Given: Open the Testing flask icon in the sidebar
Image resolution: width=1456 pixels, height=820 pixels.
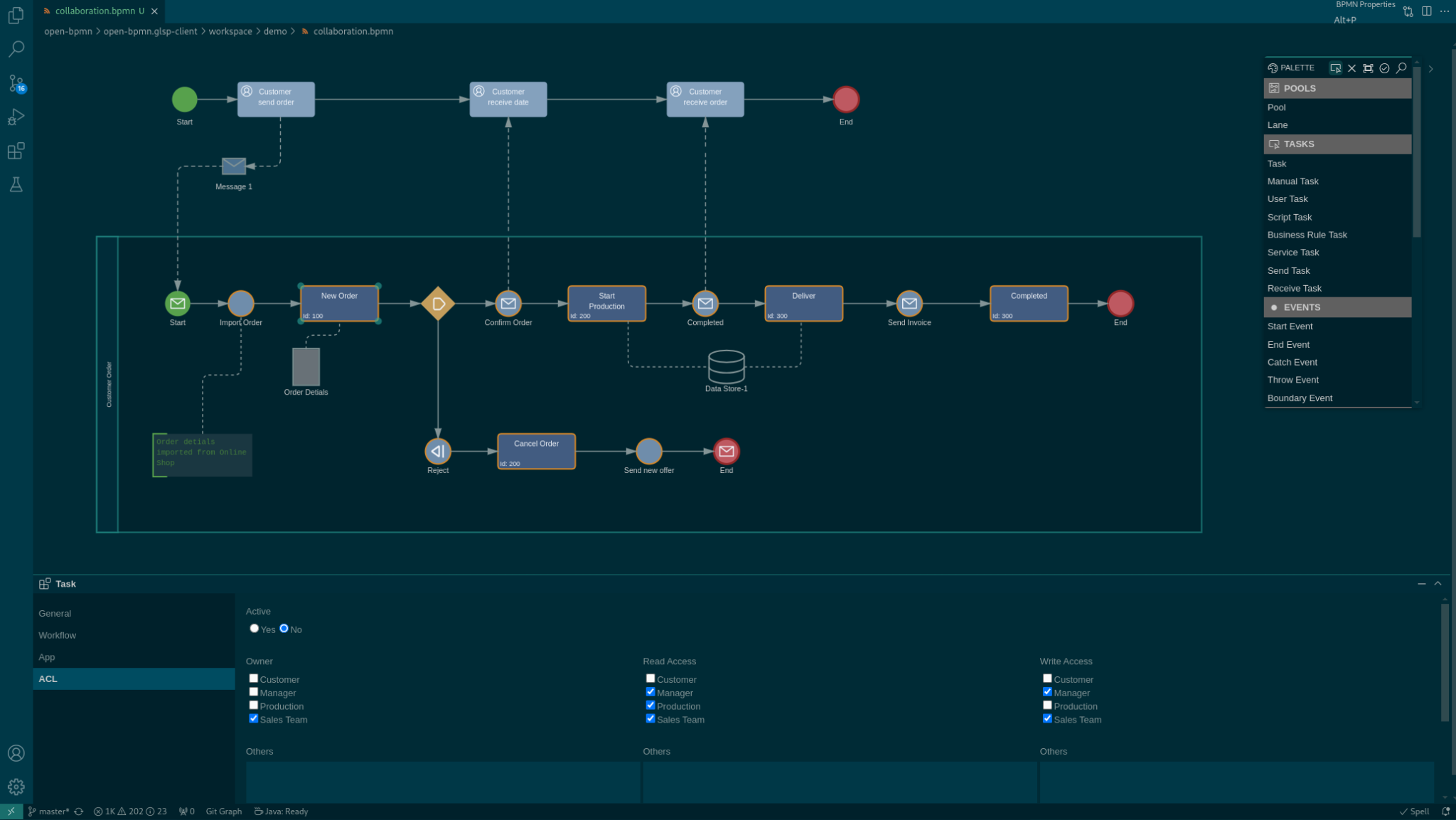Looking at the screenshot, I should pos(16,185).
